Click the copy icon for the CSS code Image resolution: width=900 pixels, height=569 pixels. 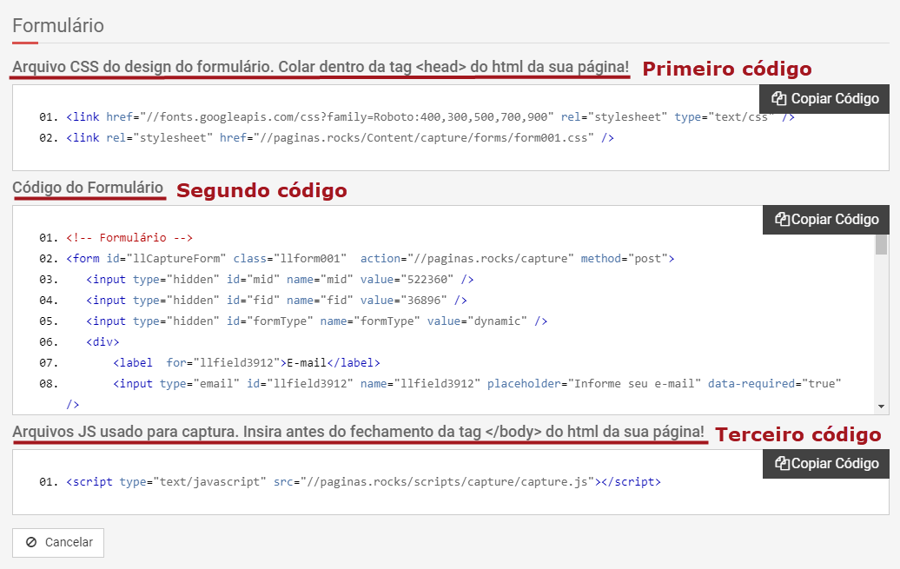(779, 99)
